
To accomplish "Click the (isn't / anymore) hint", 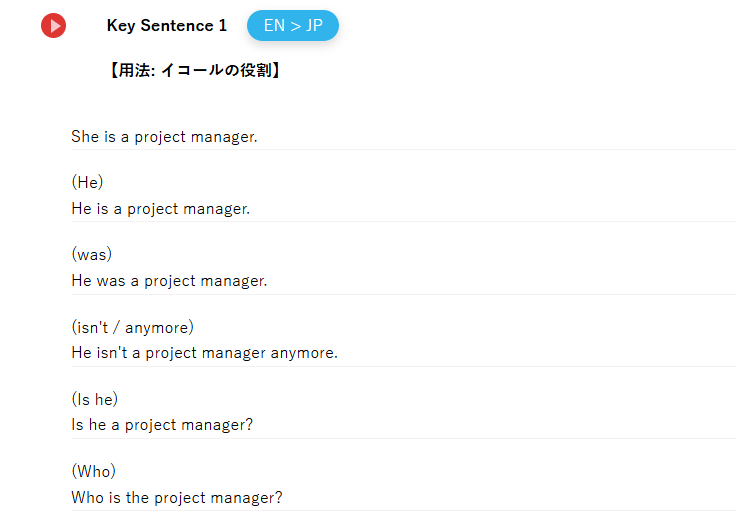I will point(132,327).
